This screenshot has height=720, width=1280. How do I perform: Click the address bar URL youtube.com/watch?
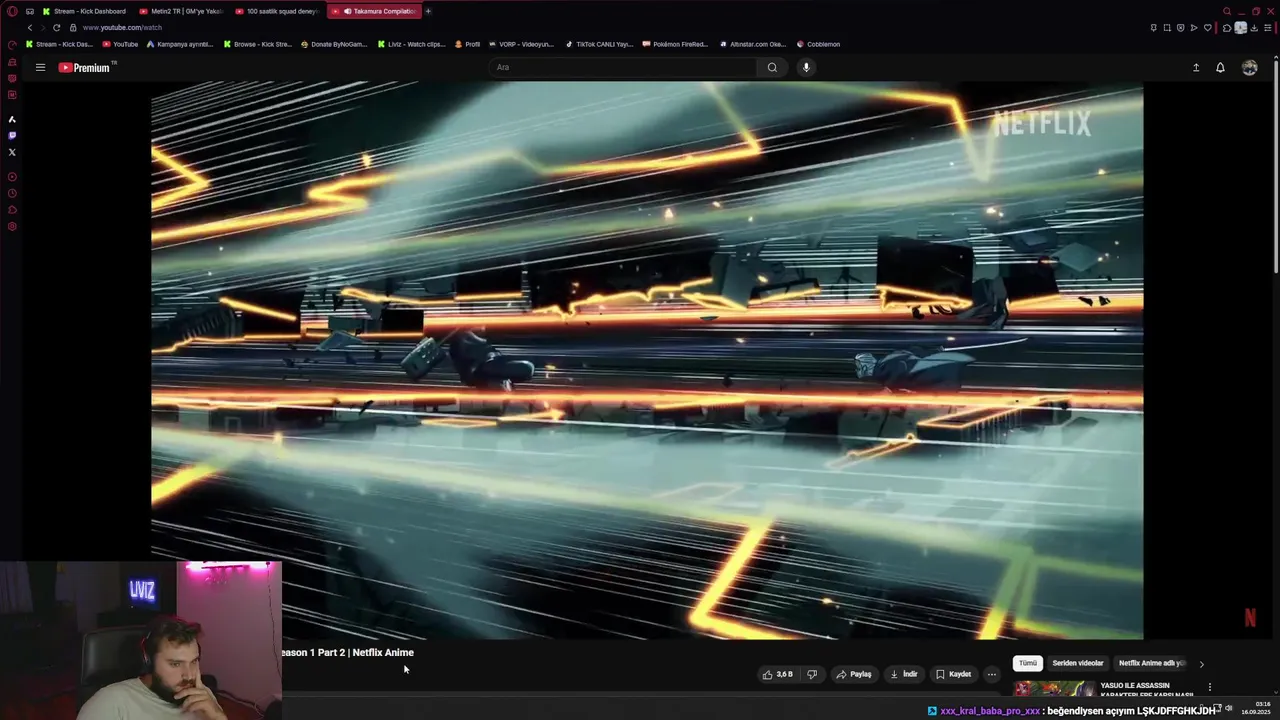[123, 28]
